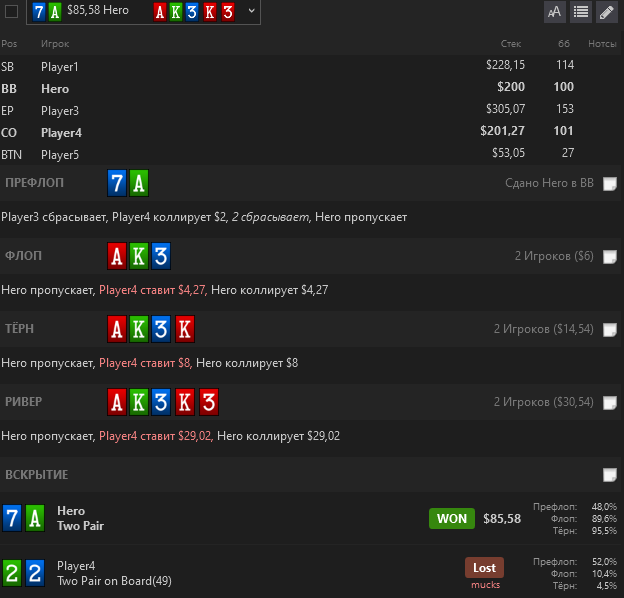
Task: Click Hero's green A card at showdown
Action: coord(35,518)
